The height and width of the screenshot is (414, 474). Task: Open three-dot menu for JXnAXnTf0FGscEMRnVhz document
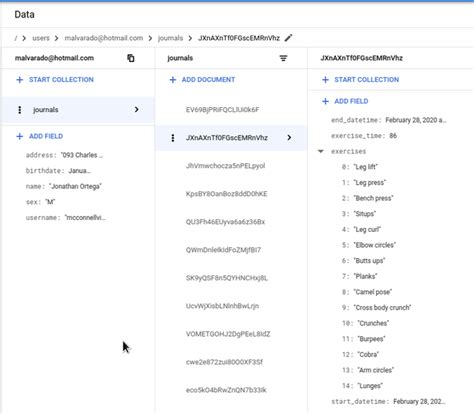pyautogui.click(x=173, y=138)
